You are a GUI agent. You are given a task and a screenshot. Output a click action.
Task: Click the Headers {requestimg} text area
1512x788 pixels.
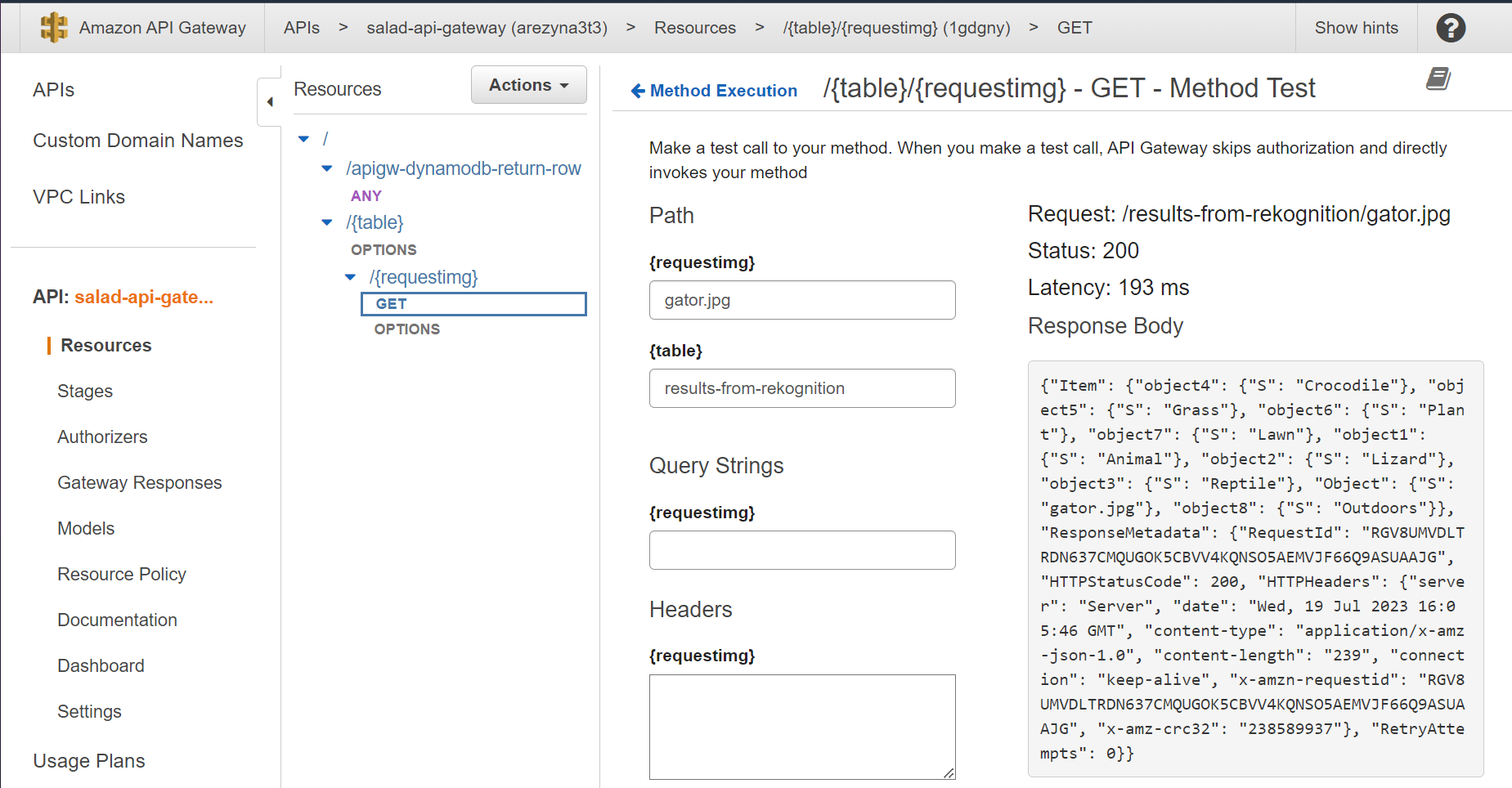(x=801, y=726)
